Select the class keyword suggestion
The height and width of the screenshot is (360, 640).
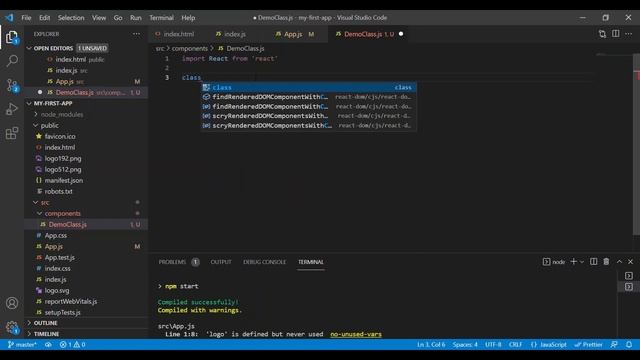point(309,87)
